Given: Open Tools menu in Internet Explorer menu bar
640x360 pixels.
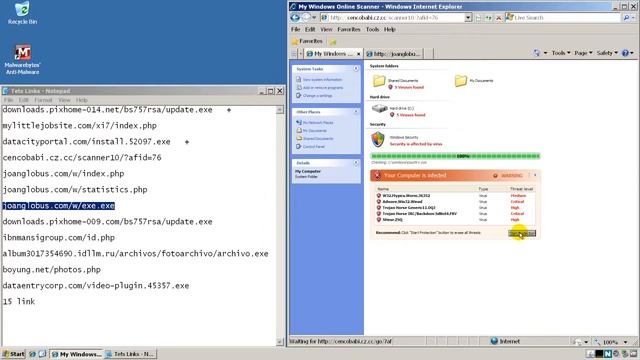Looking at the screenshot, I should point(372,29).
